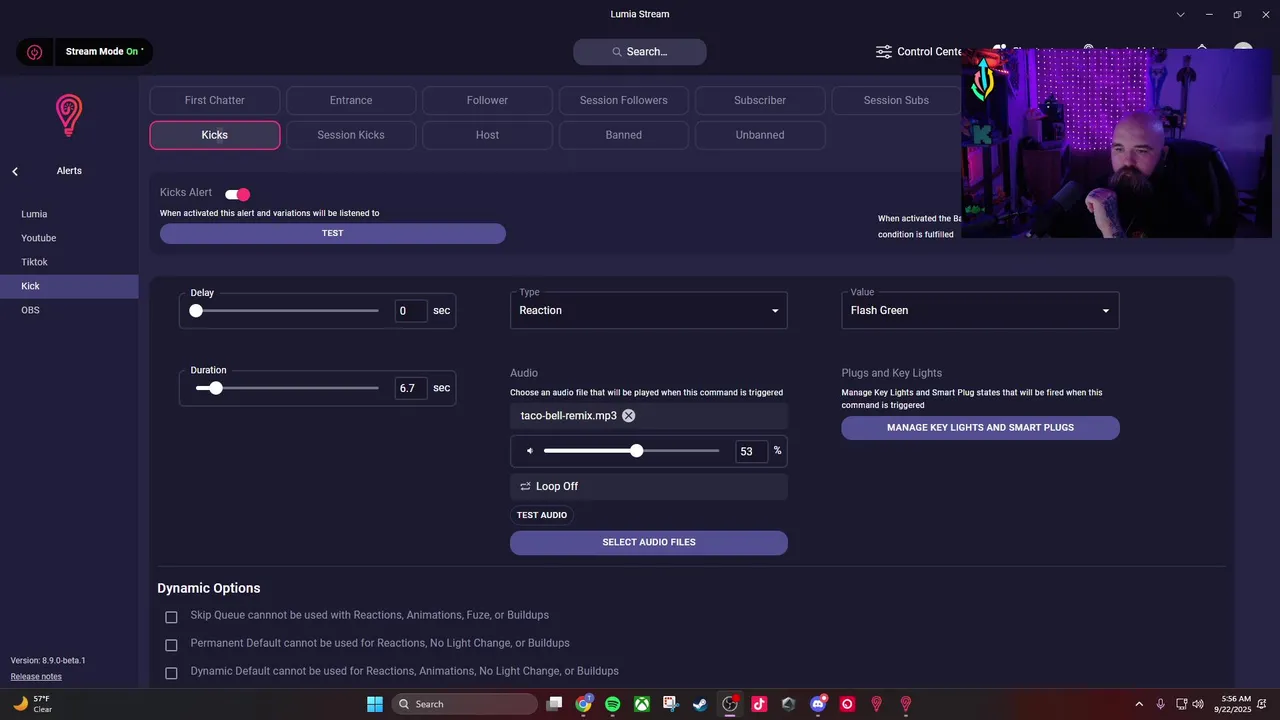Click SELECT AUDIO FILES button
This screenshot has width=1280, height=720.
649,542
